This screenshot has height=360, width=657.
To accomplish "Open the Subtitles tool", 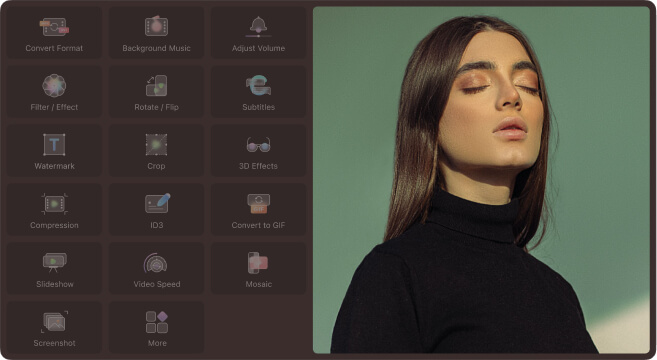I will 258,91.
